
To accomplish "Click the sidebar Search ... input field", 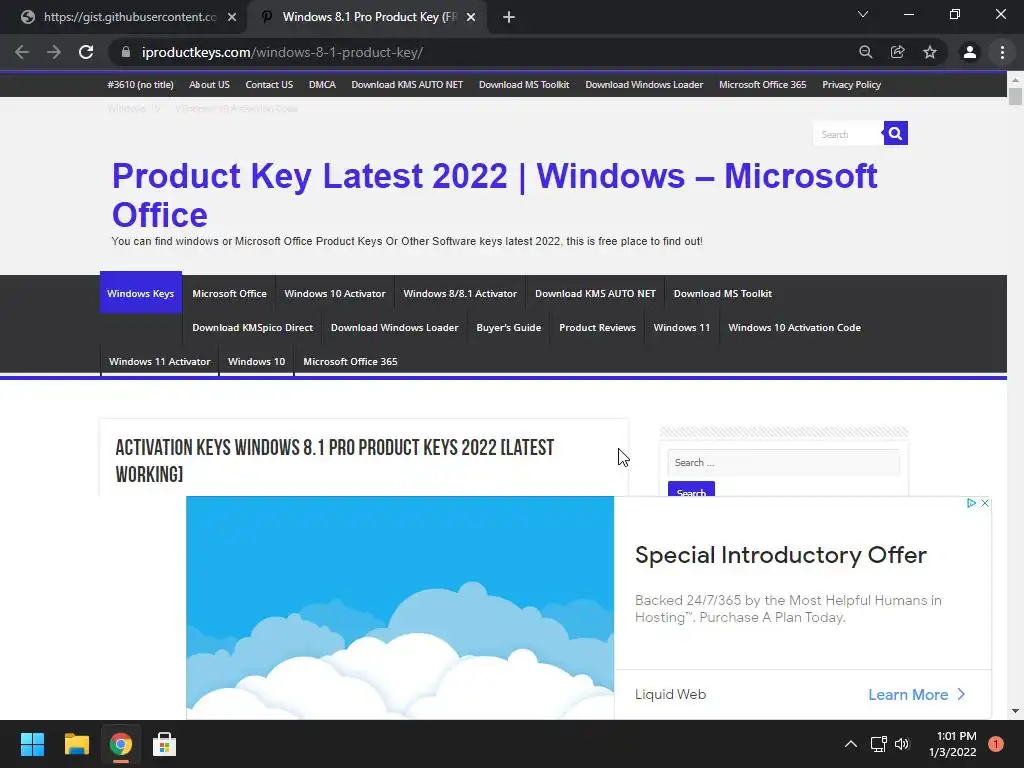I will [784, 462].
